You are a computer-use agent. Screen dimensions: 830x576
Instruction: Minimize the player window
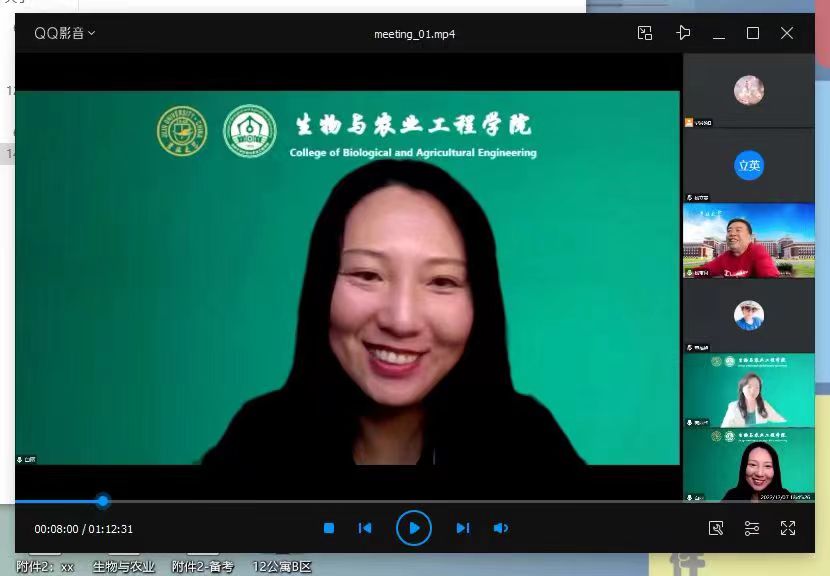pyautogui.click(x=719, y=34)
